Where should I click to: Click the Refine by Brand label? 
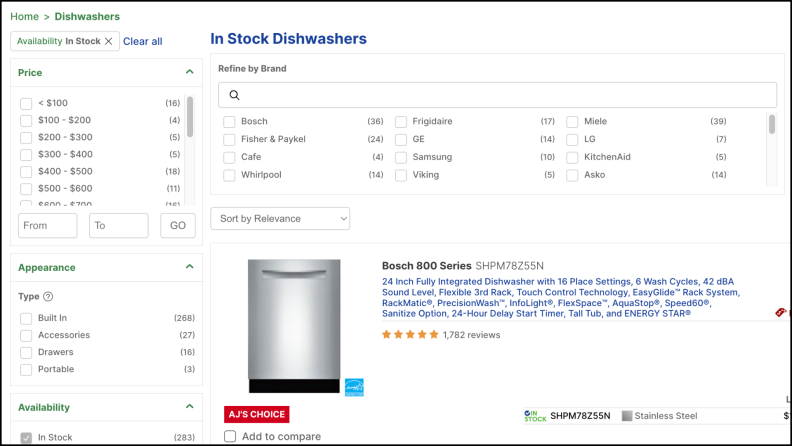click(x=252, y=68)
